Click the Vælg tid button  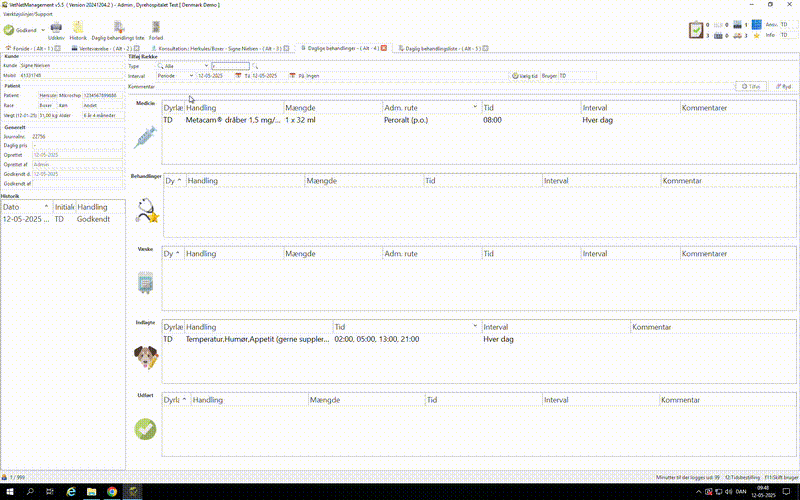[525, 76]
